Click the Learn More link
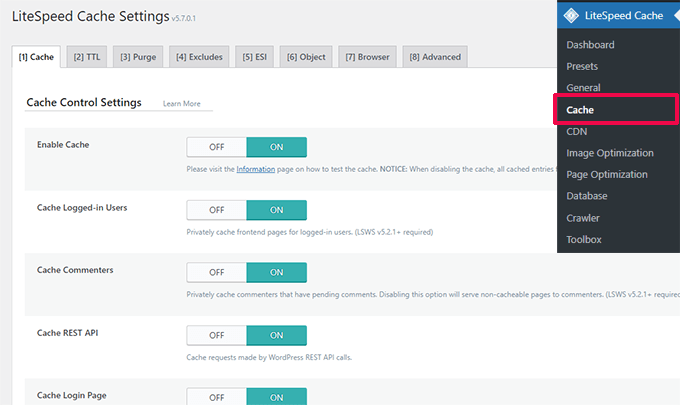The height and width of the screenshot is (405, 680). [x=182, y=104]
